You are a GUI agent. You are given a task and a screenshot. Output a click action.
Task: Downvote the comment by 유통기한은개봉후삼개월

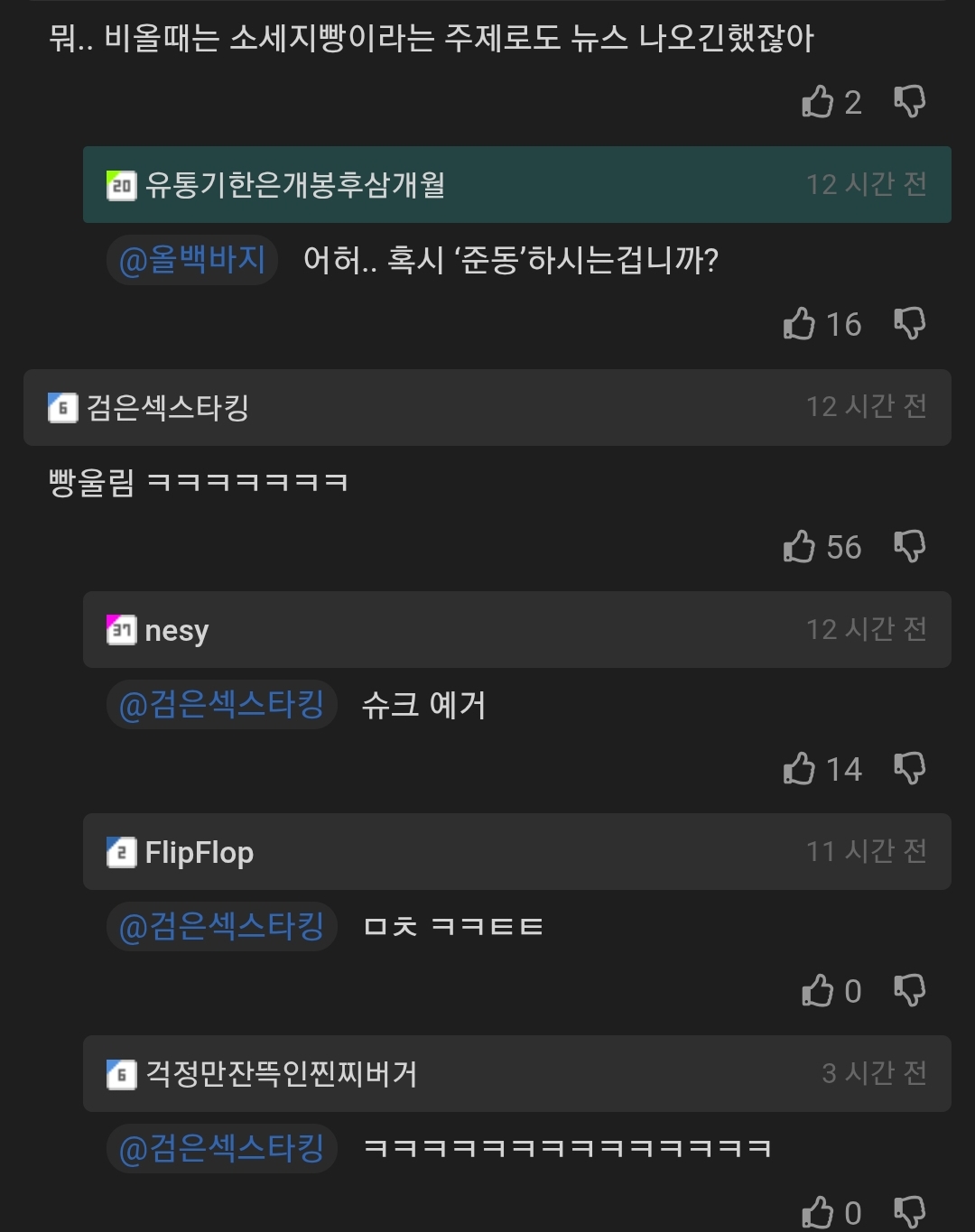[910, 323]
